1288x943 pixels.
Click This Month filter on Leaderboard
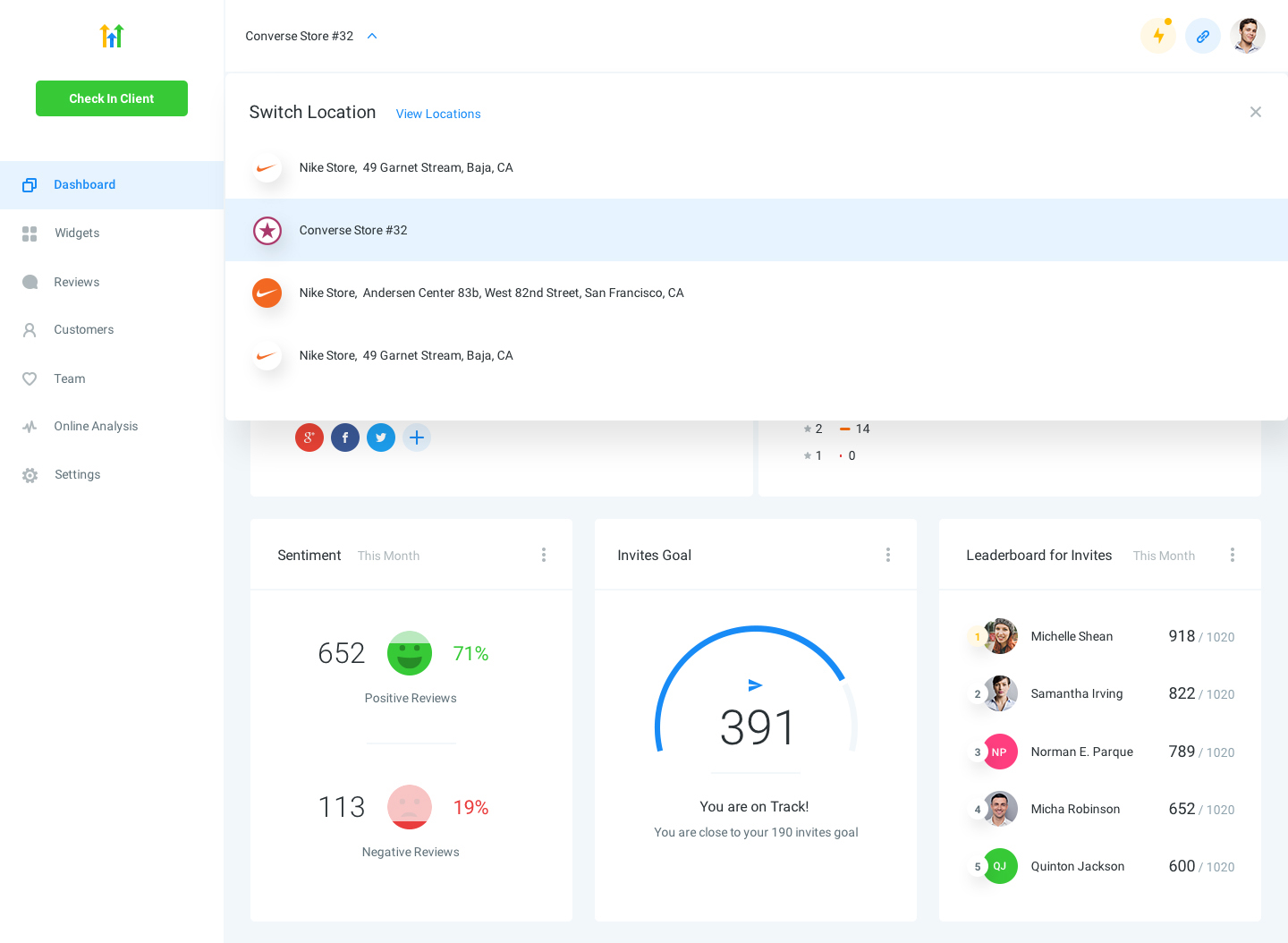(1164, 556)
